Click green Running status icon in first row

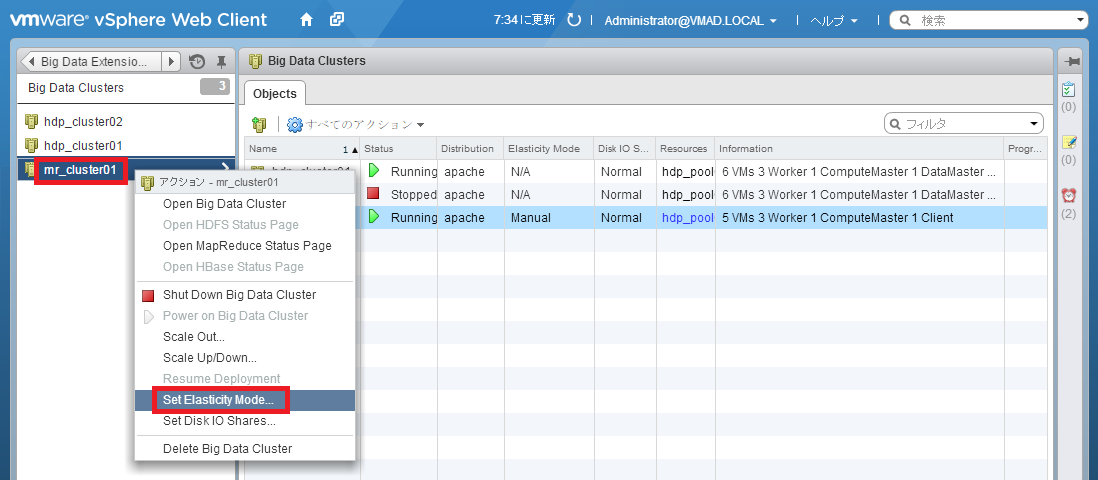point(375,170)
